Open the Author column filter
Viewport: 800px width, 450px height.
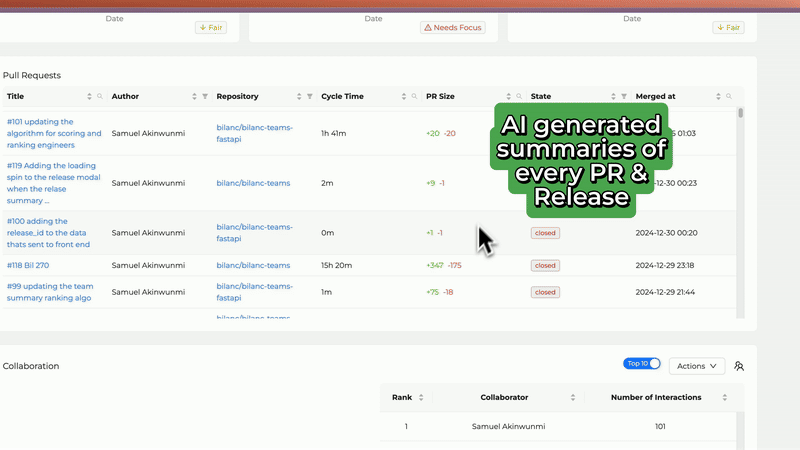[x=205, y=96]
